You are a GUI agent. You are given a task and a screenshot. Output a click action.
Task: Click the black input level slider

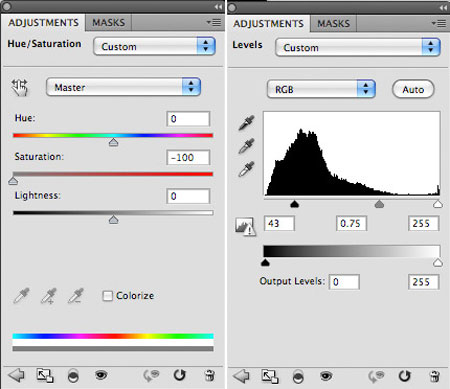[x=294, y=204]
